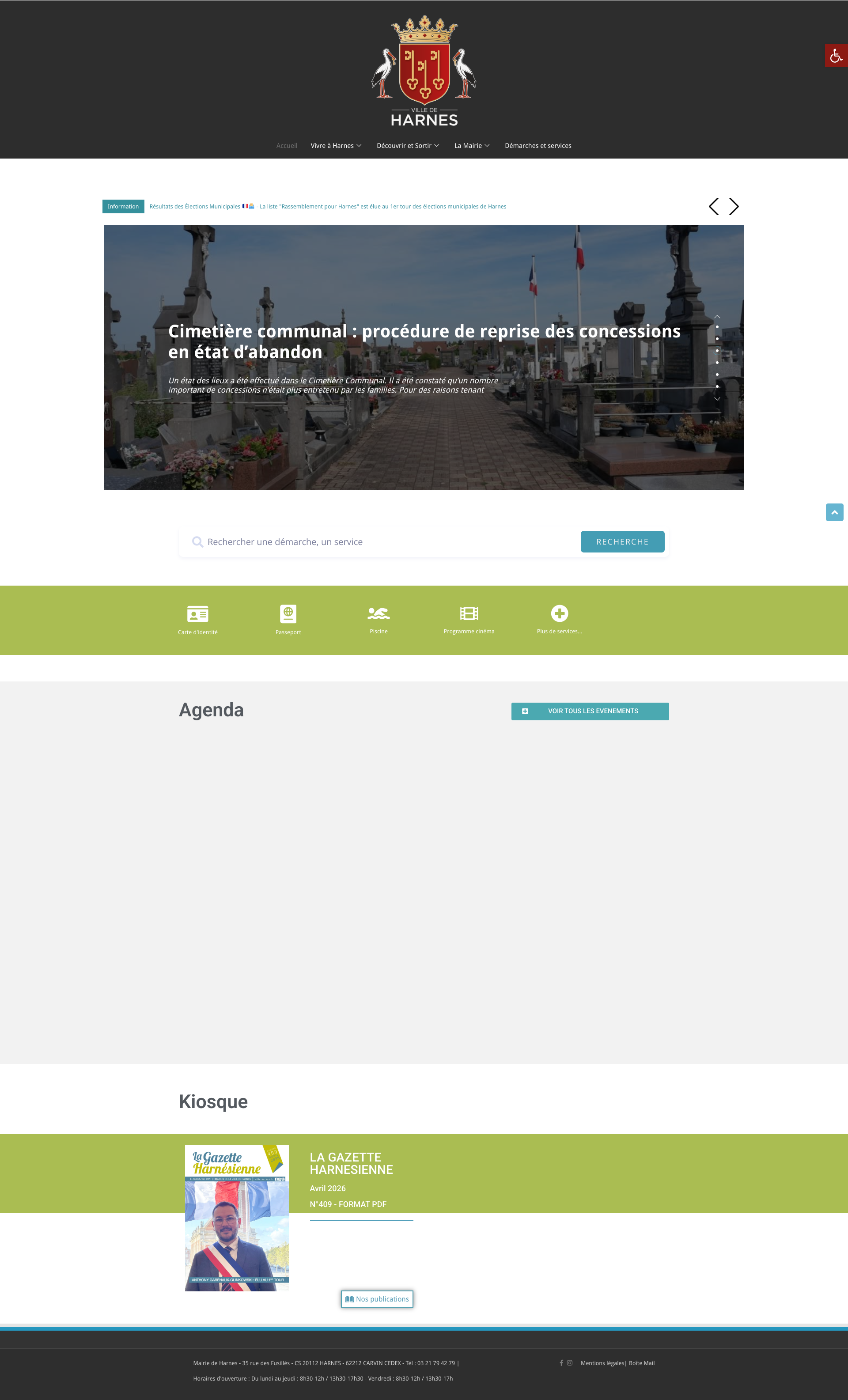Click the Ville de Harnes coat of arms logo
Viewport: 848px width, 1400px height.
(424, 71)
